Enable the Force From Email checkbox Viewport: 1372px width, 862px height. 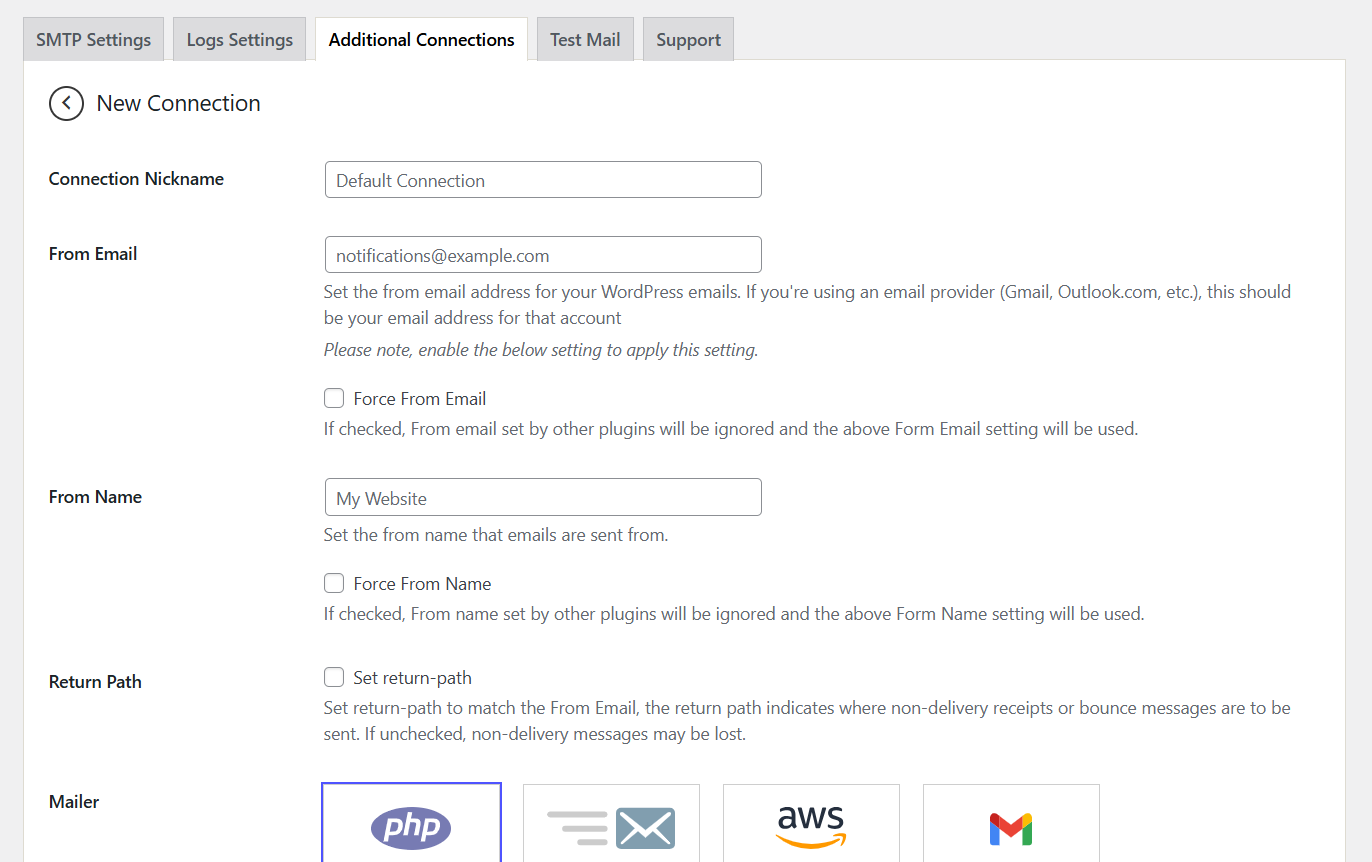pyautogui.click(x=334, y=399)
